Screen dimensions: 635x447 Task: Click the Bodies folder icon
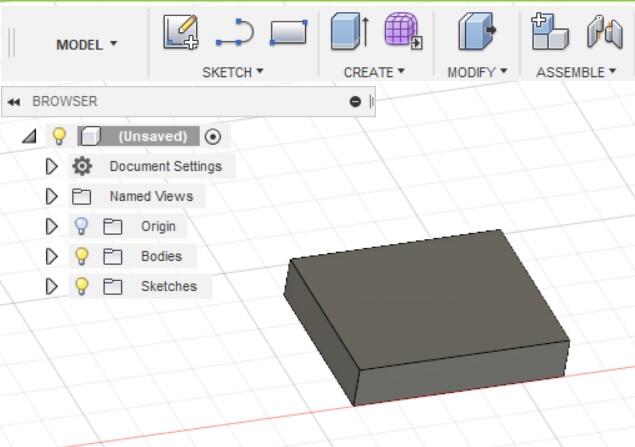(113, 257)
